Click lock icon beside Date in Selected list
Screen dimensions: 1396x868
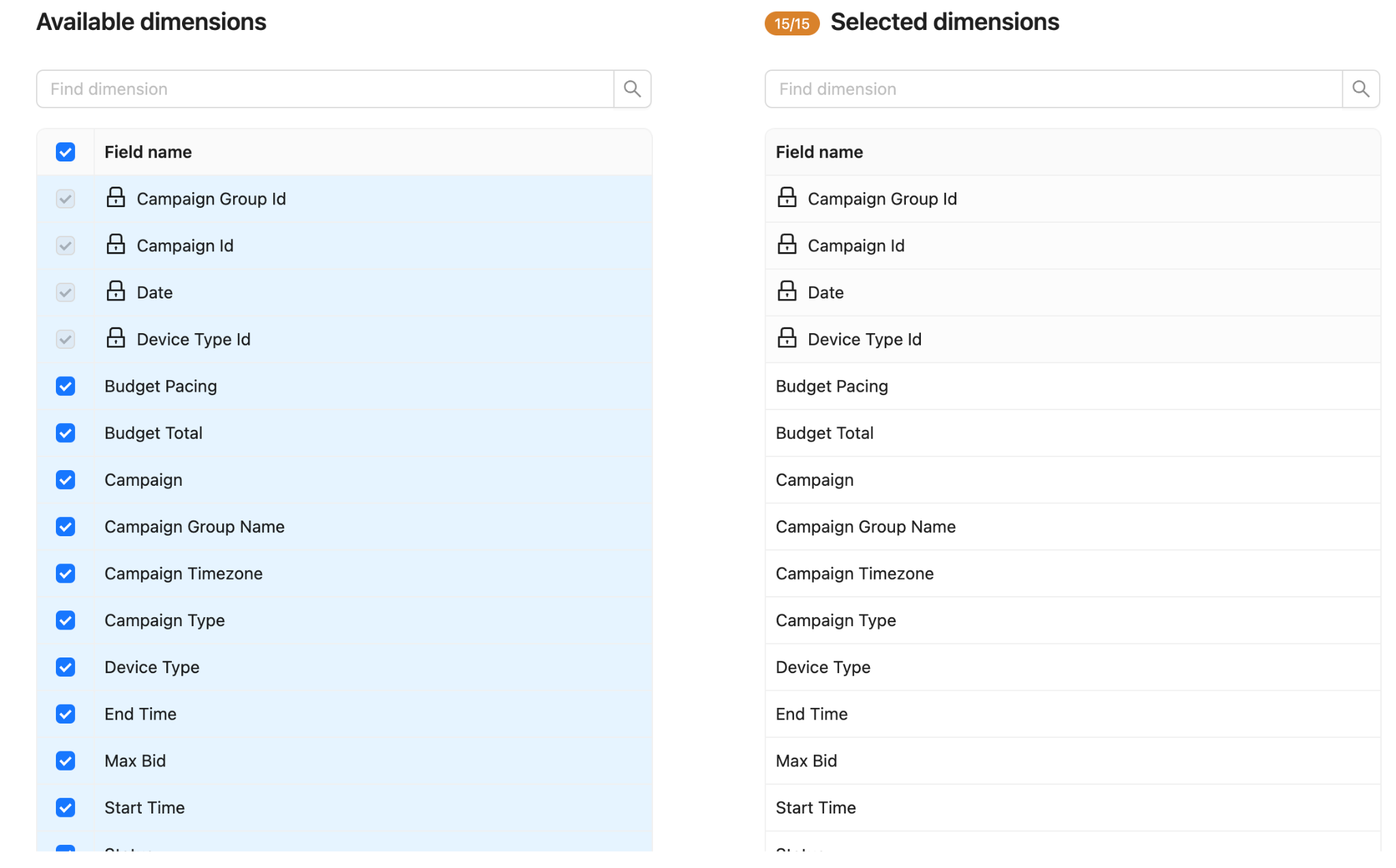(x=787, y=291)
